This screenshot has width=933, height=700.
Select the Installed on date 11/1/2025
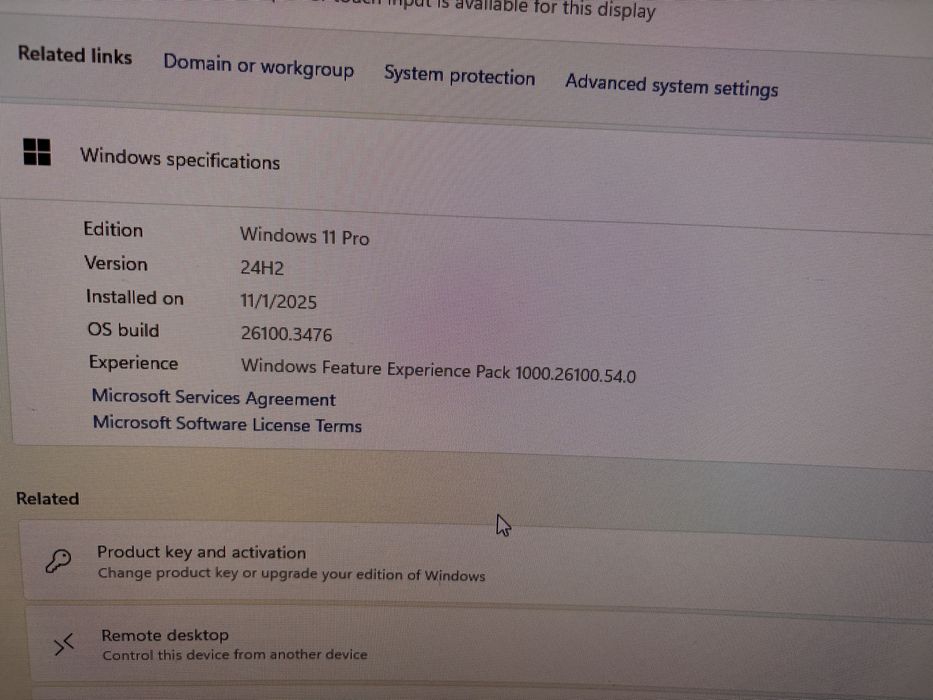pos(278,301)
